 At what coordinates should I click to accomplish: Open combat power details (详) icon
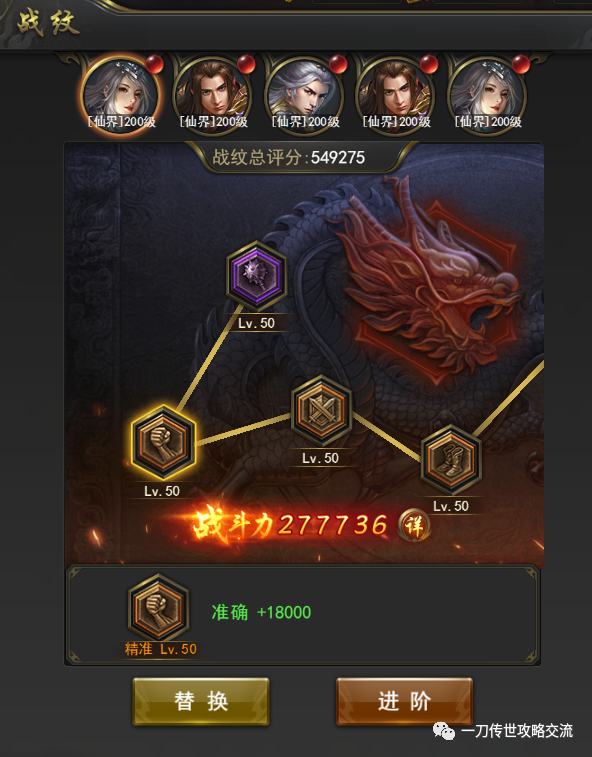(x=414, y=525)
